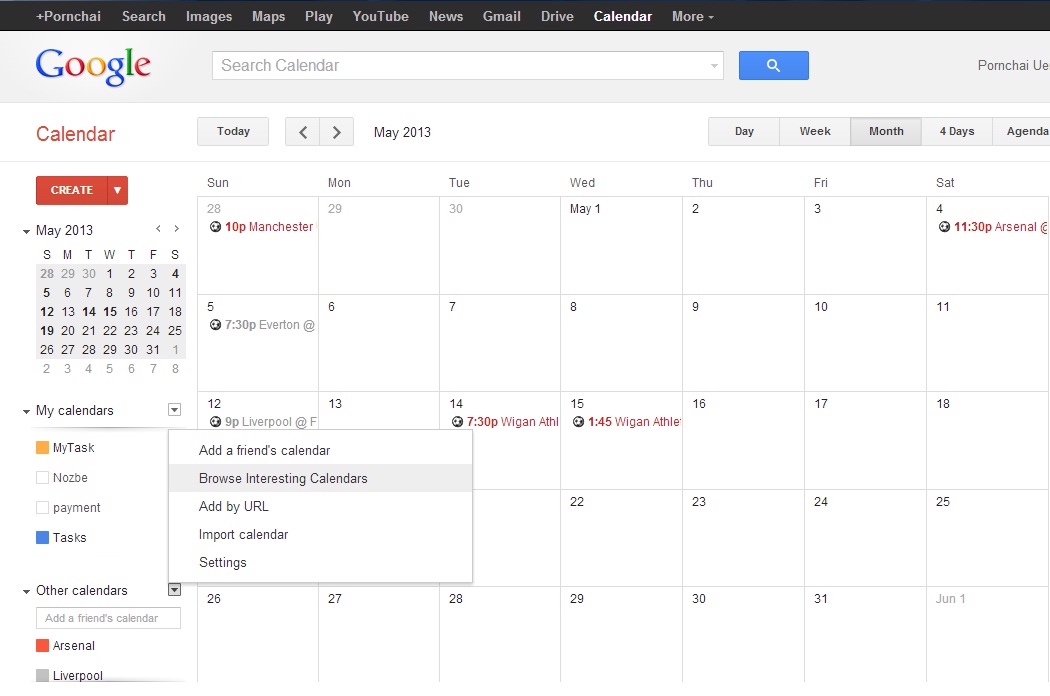Open My calendars options dropdown
Image resolution: width=1050 pixels, height=696 pixels.
pyautogui.click(x=174, y=409)
